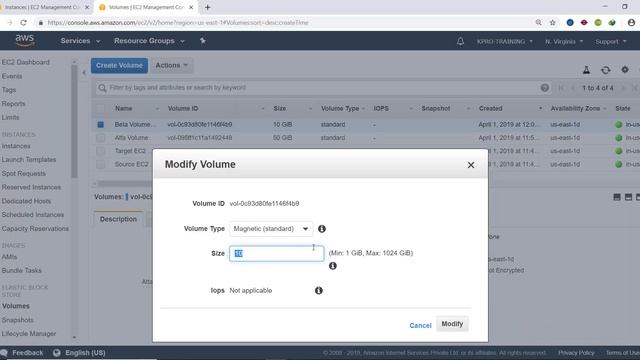Bookmark this page star icon
640x360 pixels.
553,23
